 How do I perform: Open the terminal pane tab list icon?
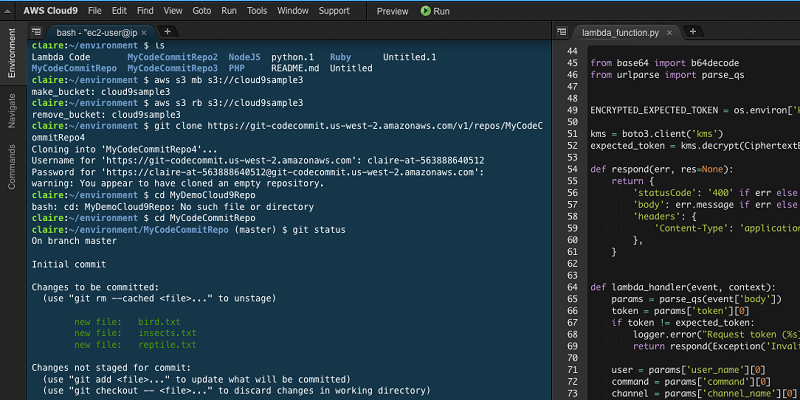coord(36,32)
